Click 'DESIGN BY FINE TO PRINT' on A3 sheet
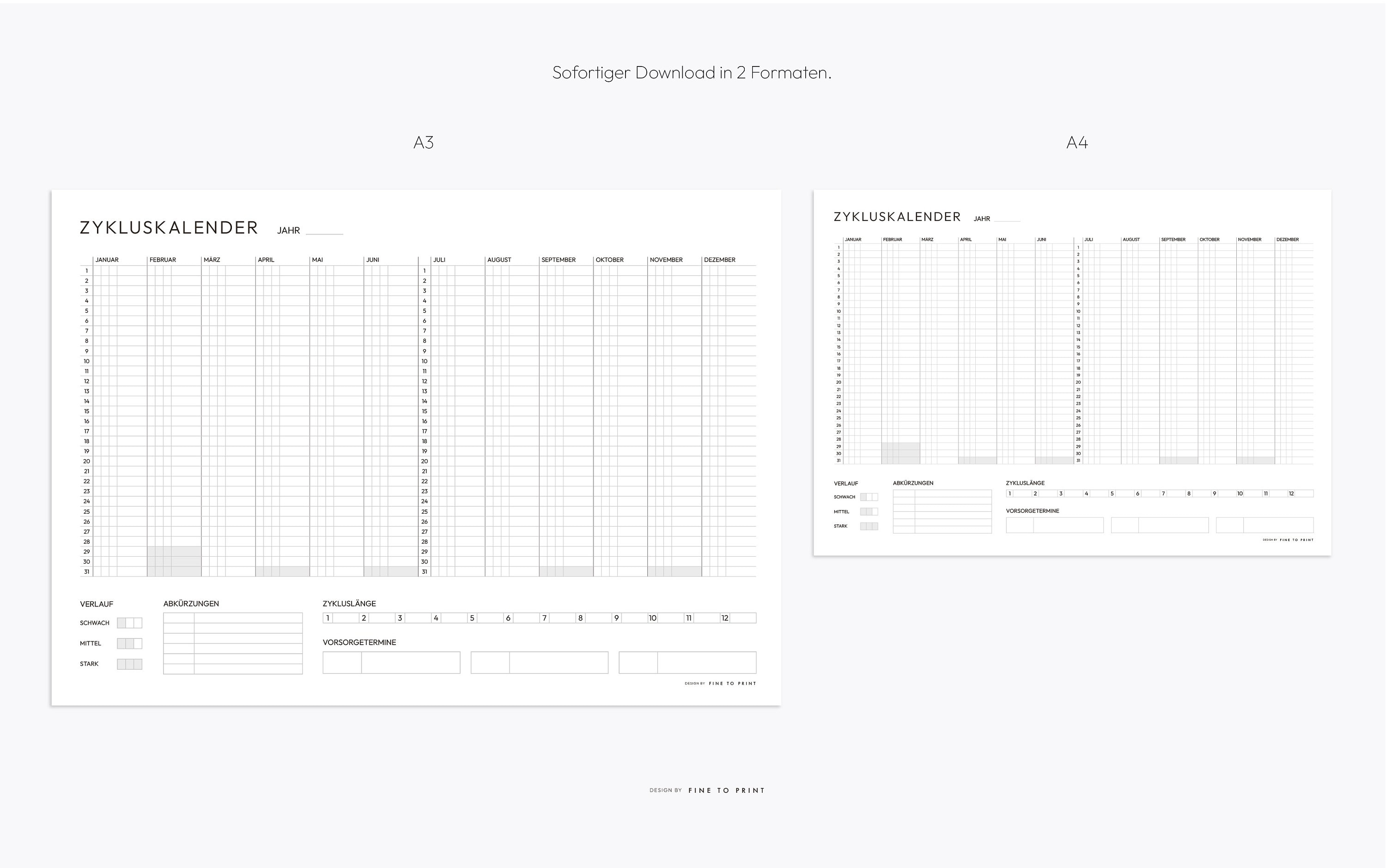The width and height of the screenshot is (1386, 868). pyautogui.click(x=721, y=684)
